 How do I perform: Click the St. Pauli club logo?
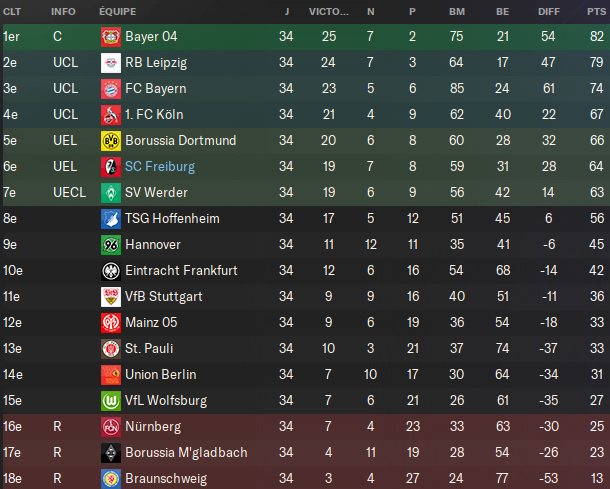[x=111, y=348]
